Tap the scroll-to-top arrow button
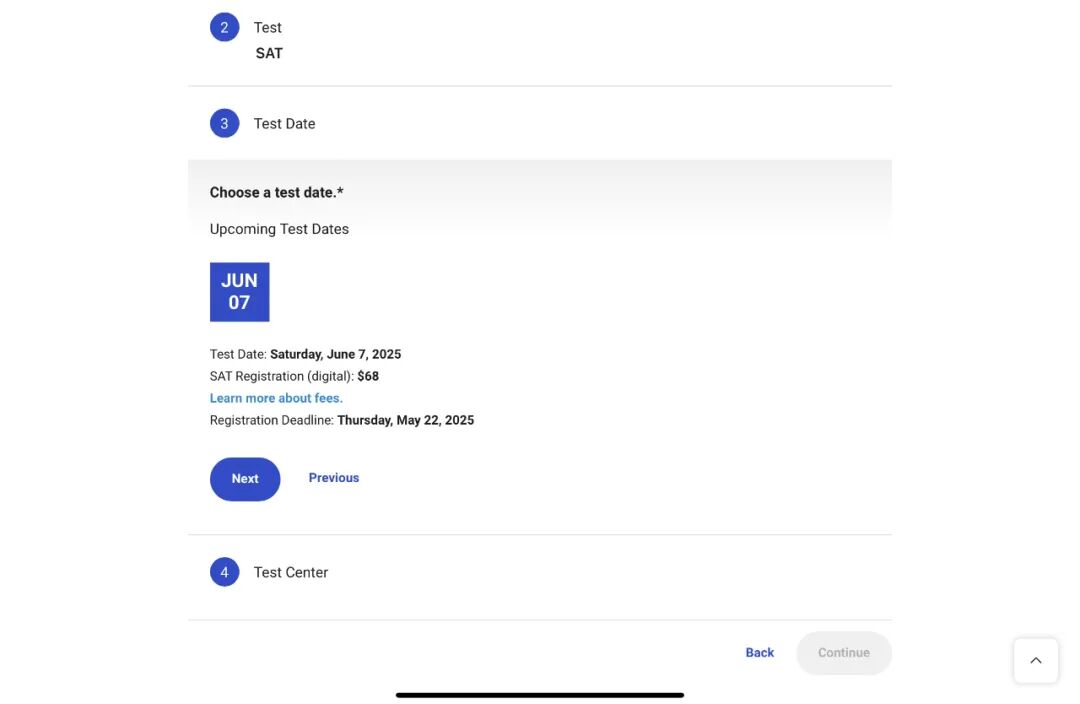Viewport: 1080px width, 704px height. (x=1036, y=660)
